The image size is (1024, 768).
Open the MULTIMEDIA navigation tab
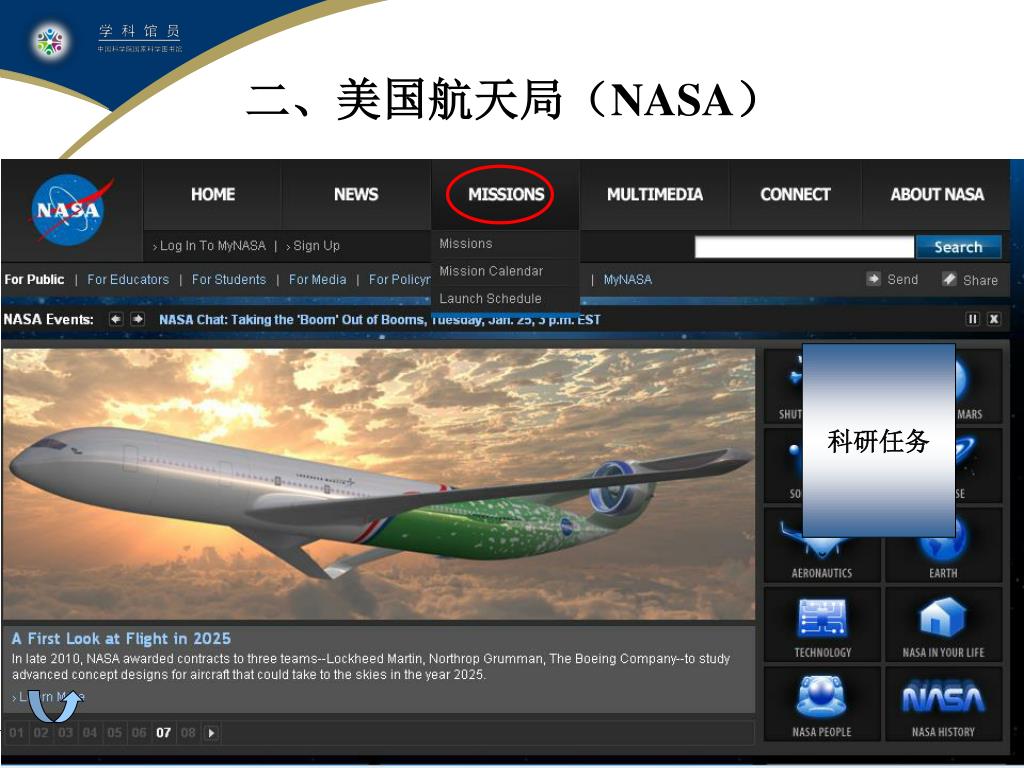[654, 195]
